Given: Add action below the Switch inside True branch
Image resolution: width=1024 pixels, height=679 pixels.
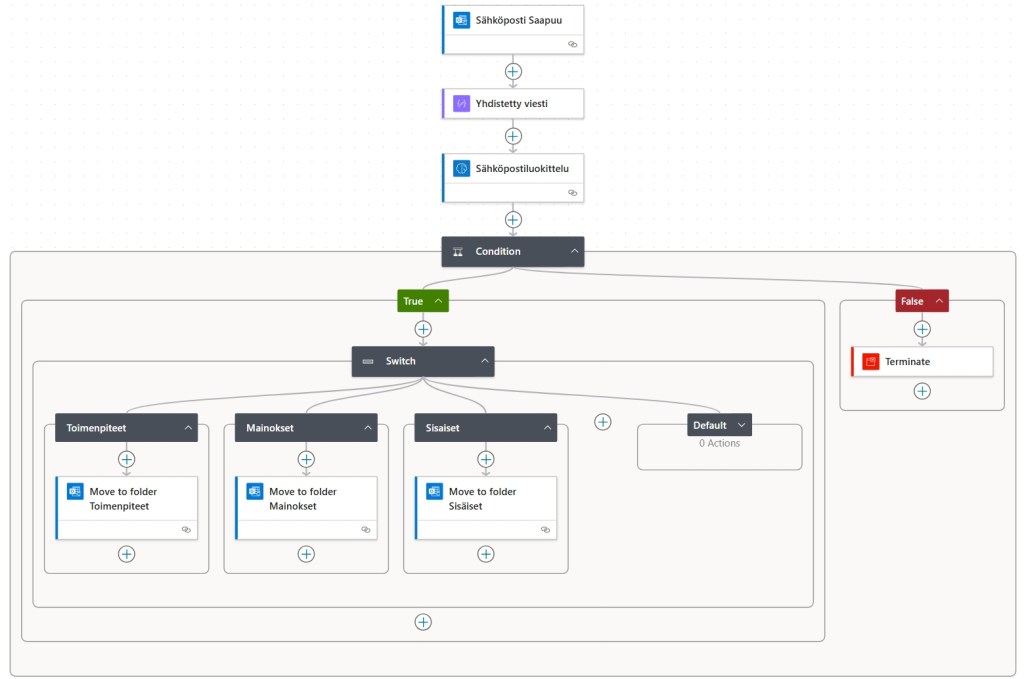Looking at the screenshot, I should (x=423, y=622).
